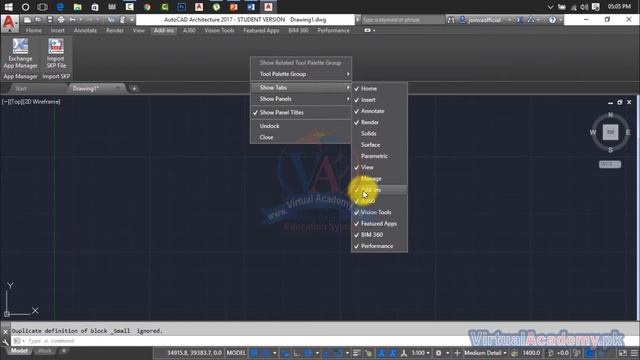Open the Help question mark icon
640x360 pixels.
(x=552, y=20)
